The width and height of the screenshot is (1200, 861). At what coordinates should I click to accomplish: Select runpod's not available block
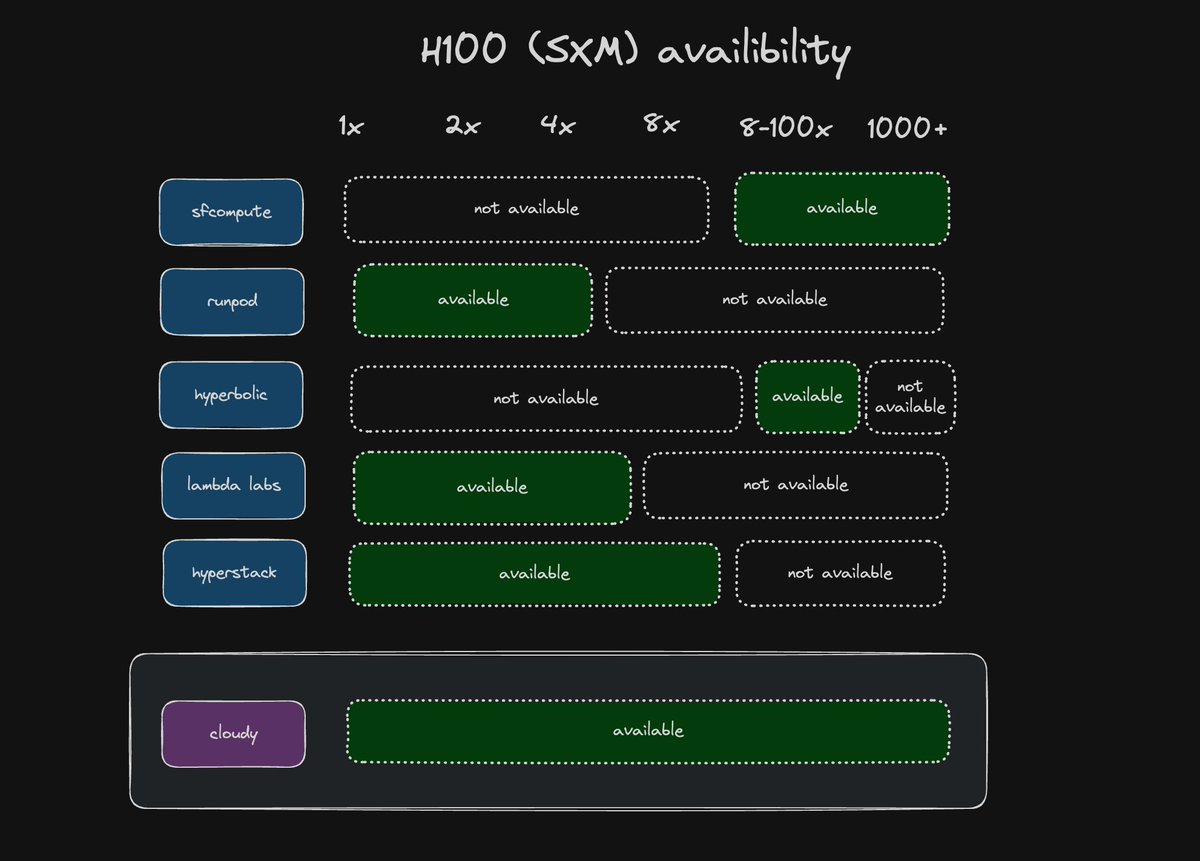(x=775, y=299)
